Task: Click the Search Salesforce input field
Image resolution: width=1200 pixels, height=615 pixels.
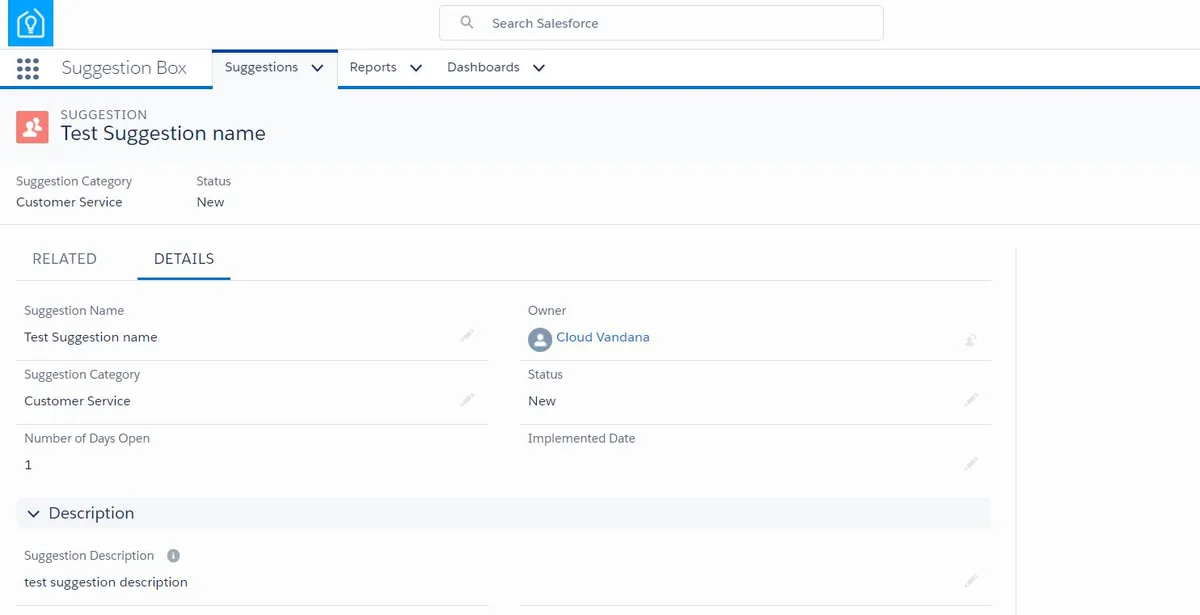Action: point(661,23)
